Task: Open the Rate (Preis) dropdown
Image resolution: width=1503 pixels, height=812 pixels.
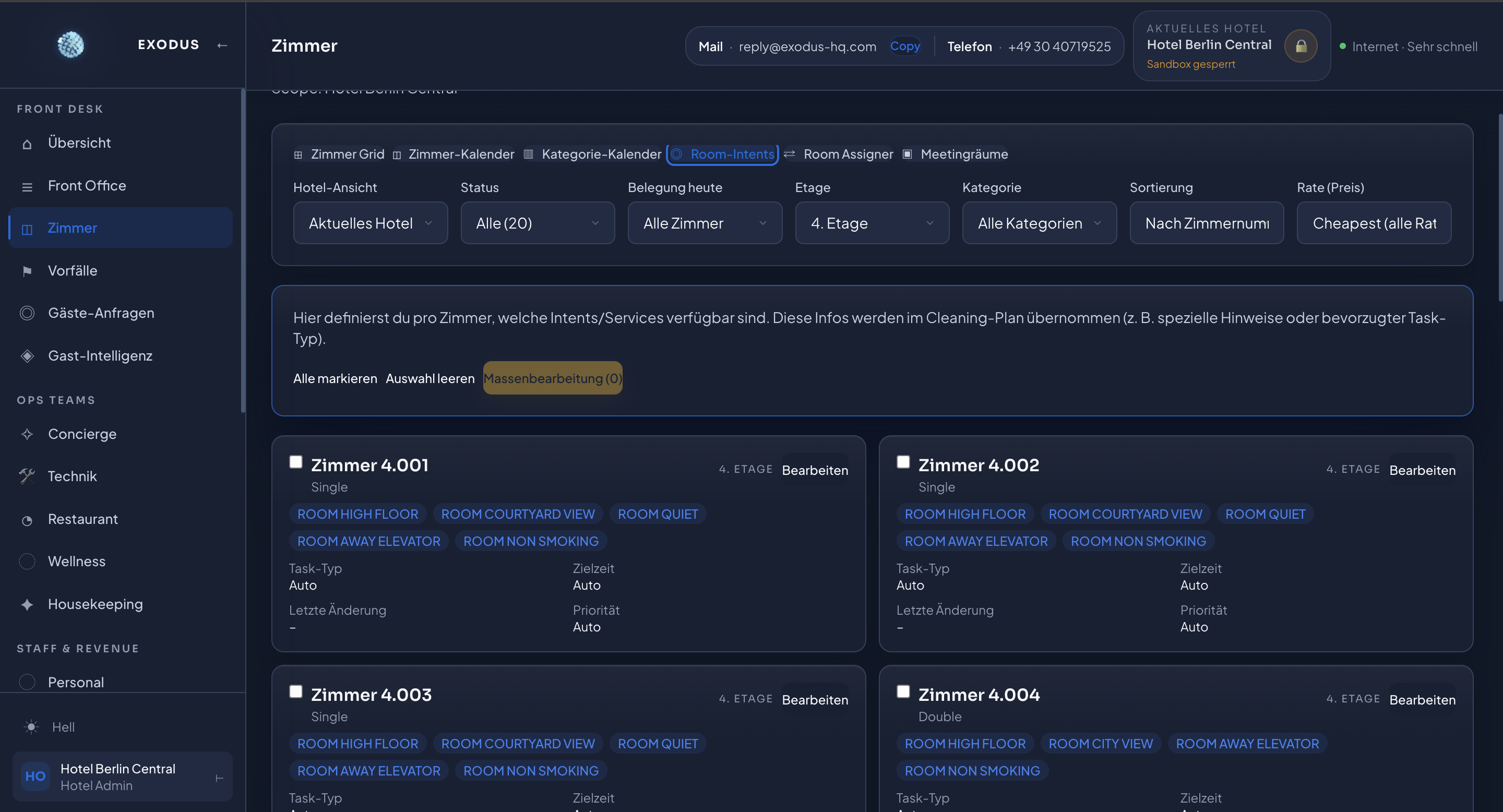Action: [1374, 223]
